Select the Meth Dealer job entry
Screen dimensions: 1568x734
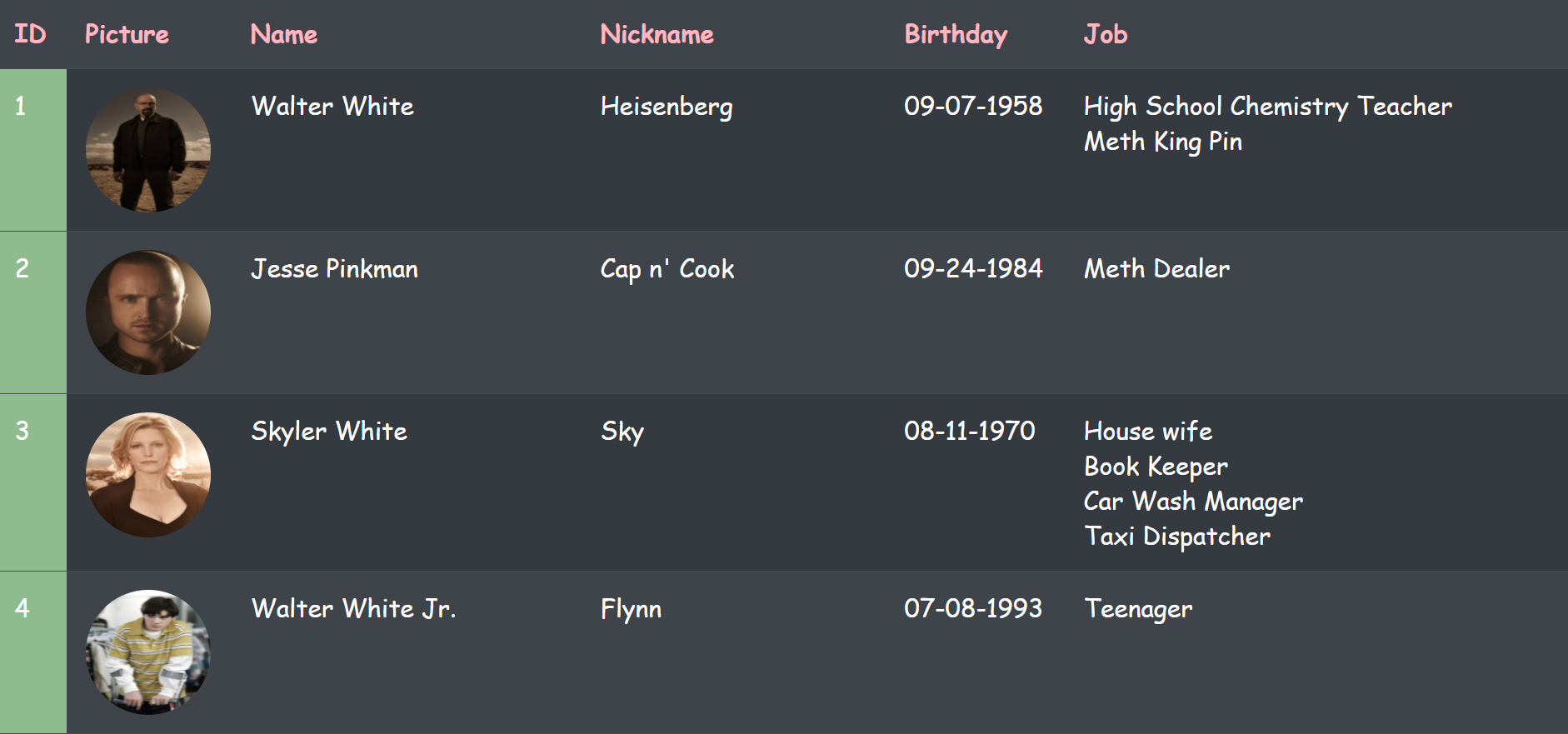coord(1156,269)
